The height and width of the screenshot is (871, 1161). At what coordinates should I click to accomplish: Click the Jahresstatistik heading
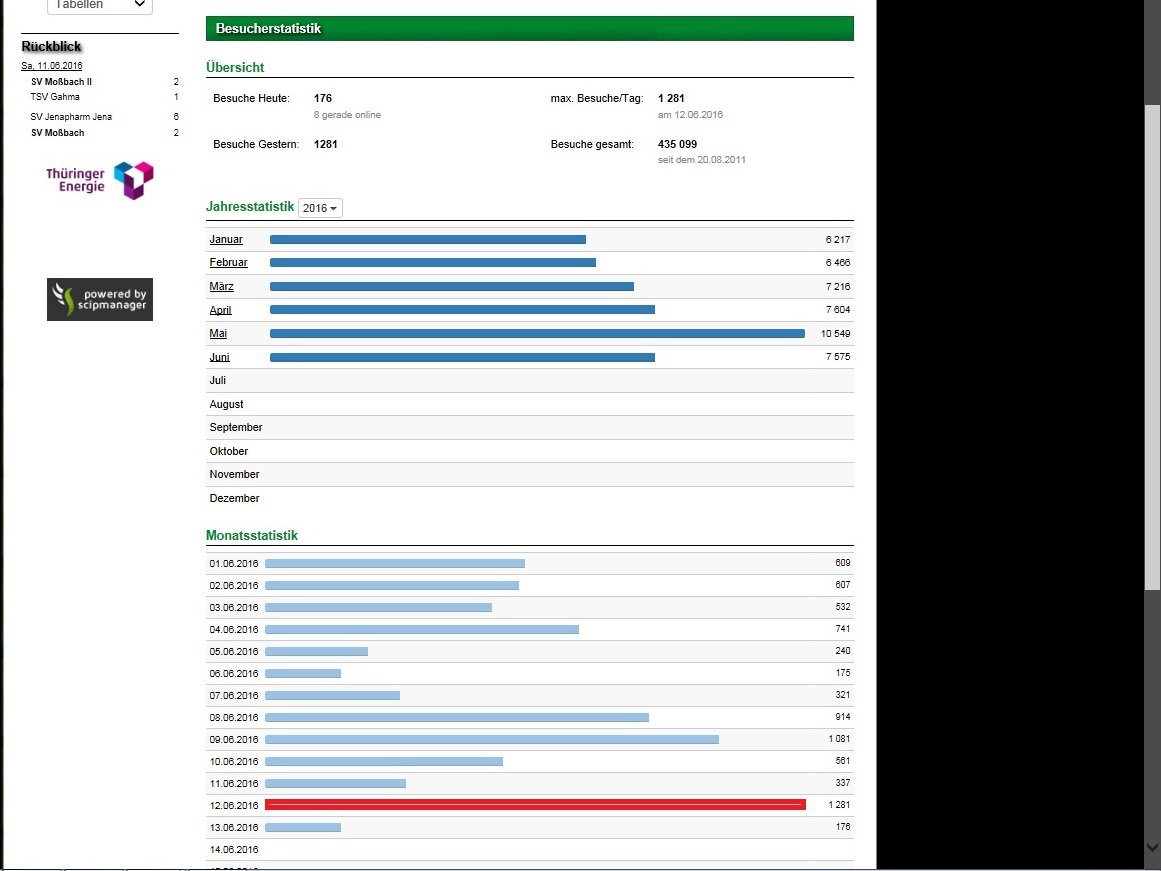250,207
